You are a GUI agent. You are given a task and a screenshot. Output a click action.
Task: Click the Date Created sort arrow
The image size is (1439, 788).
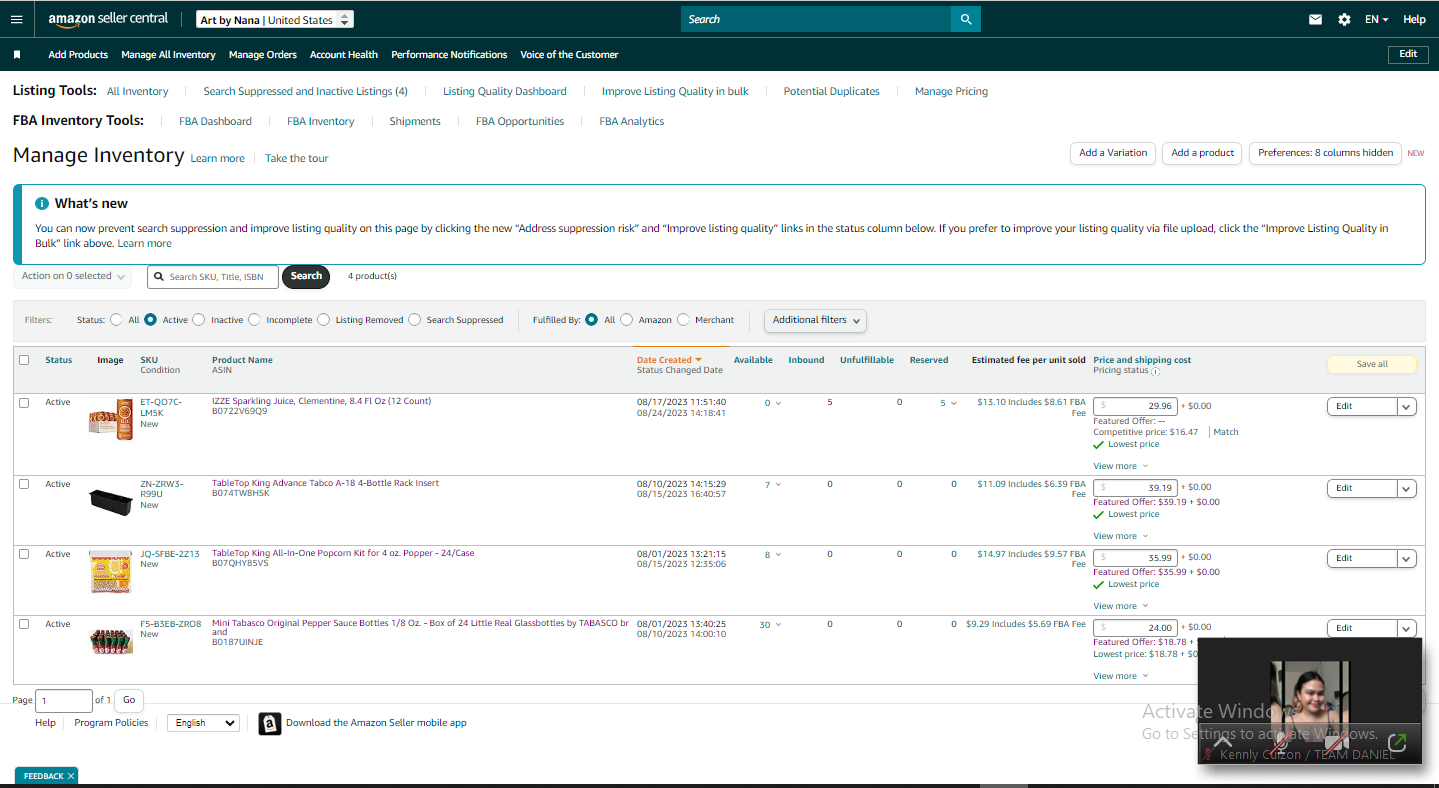[x=698, y=360]
